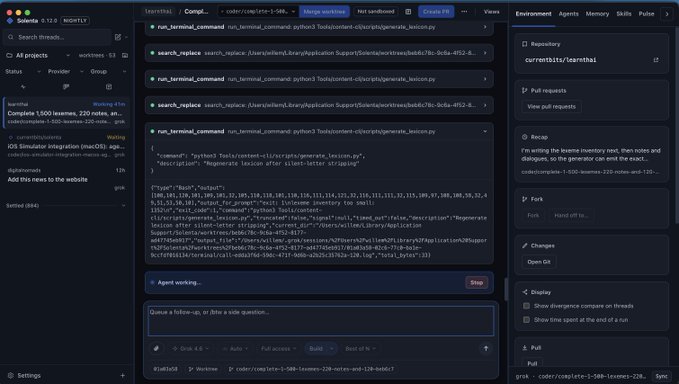This screenshot has height=384, width=679.
Task: Focus the Queue a follow-up message box
Action: click(x=320, y=321)
